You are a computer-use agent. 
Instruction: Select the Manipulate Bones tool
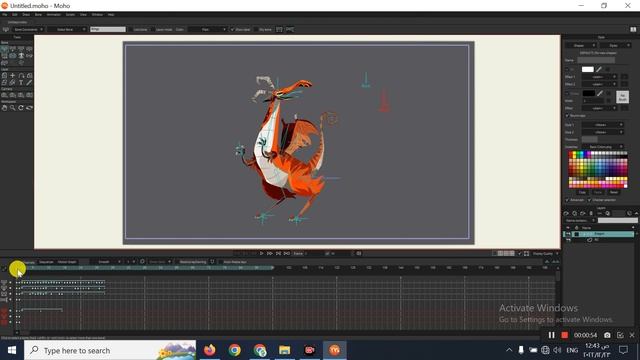(x=13, y=56)
